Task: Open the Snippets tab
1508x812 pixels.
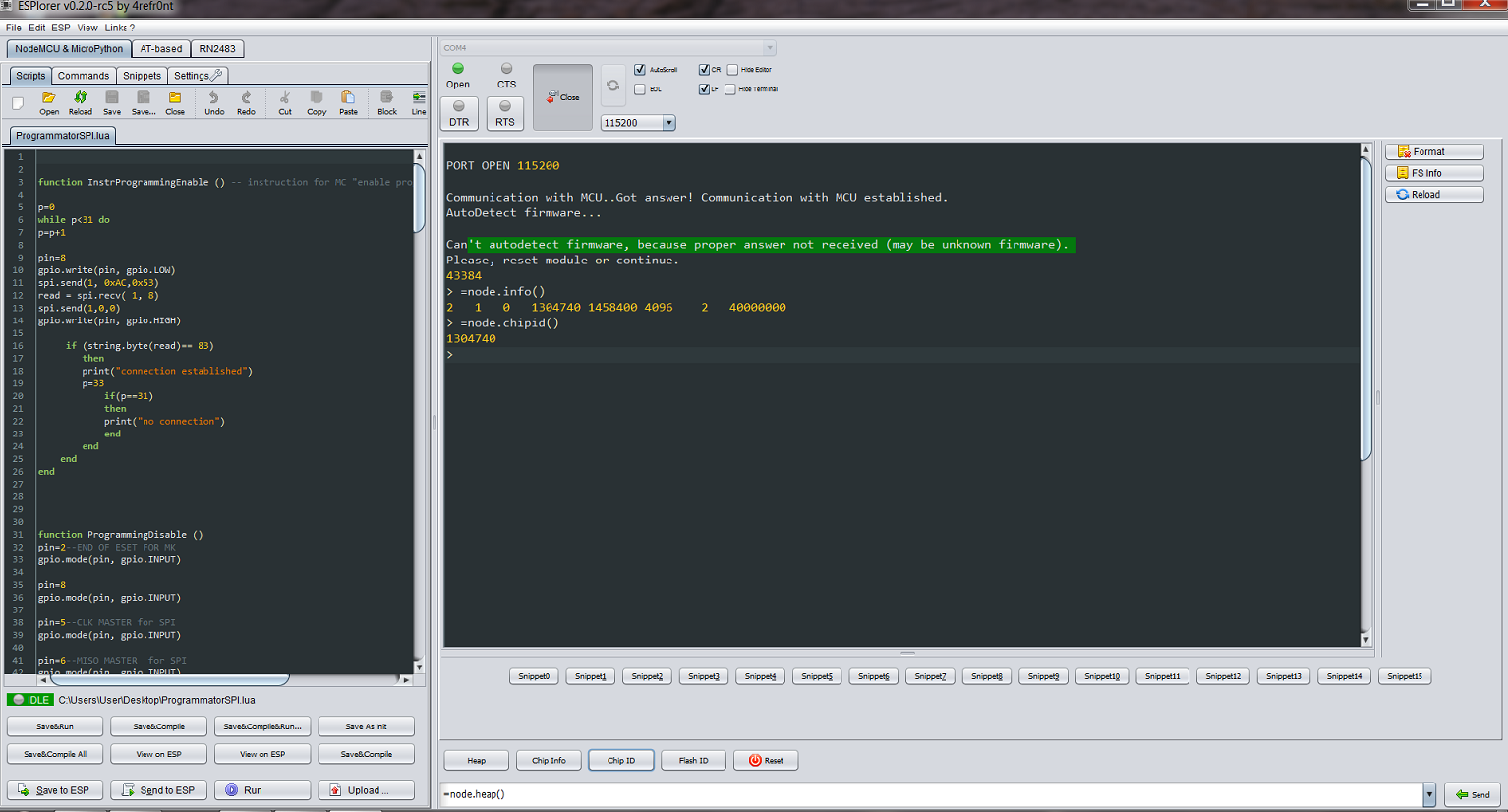Action: pos(142,76)
